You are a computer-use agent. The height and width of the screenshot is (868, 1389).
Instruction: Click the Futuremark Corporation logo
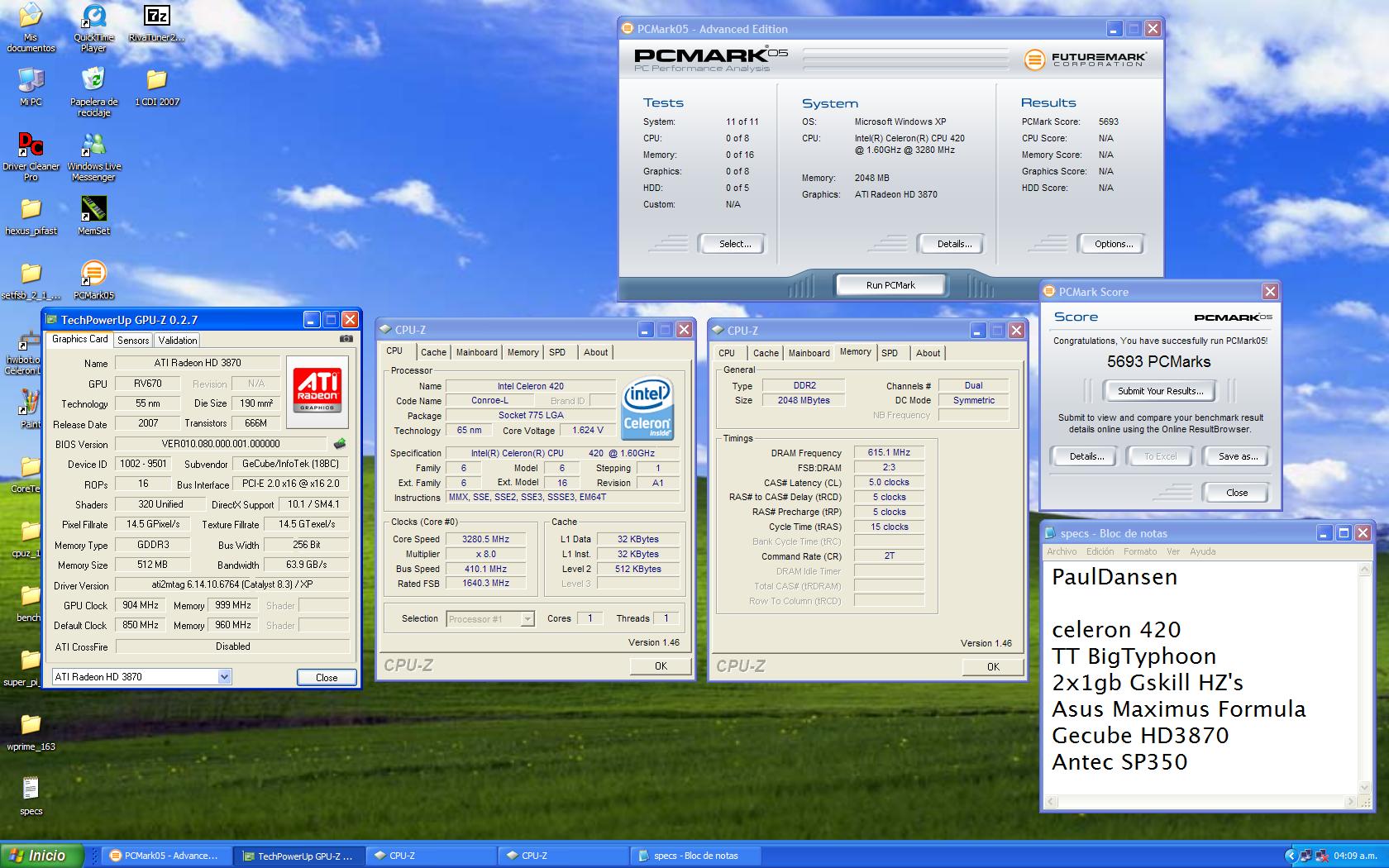[x=1085, y=60]
